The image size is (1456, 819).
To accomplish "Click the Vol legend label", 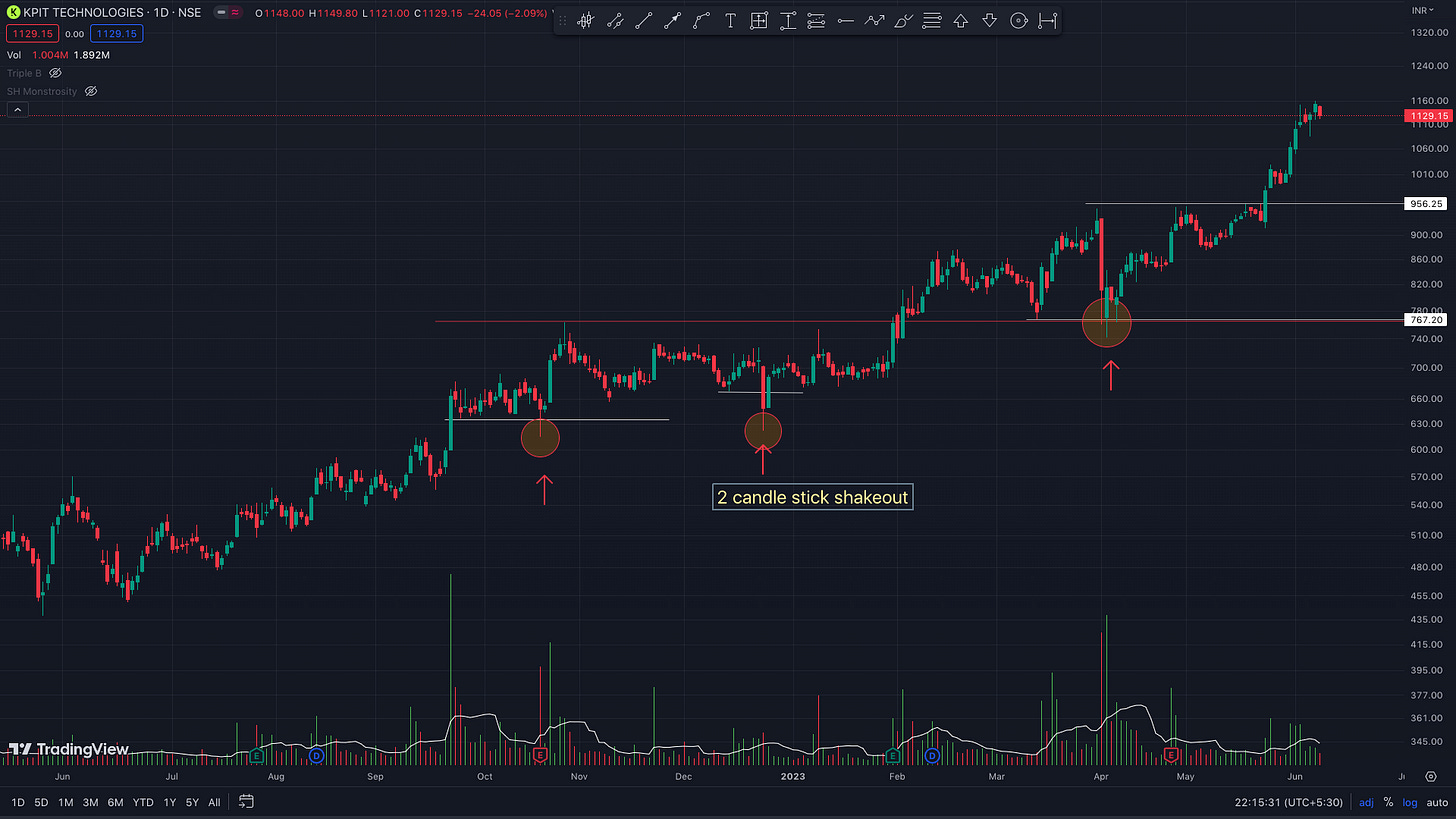I will pos(14,55).
